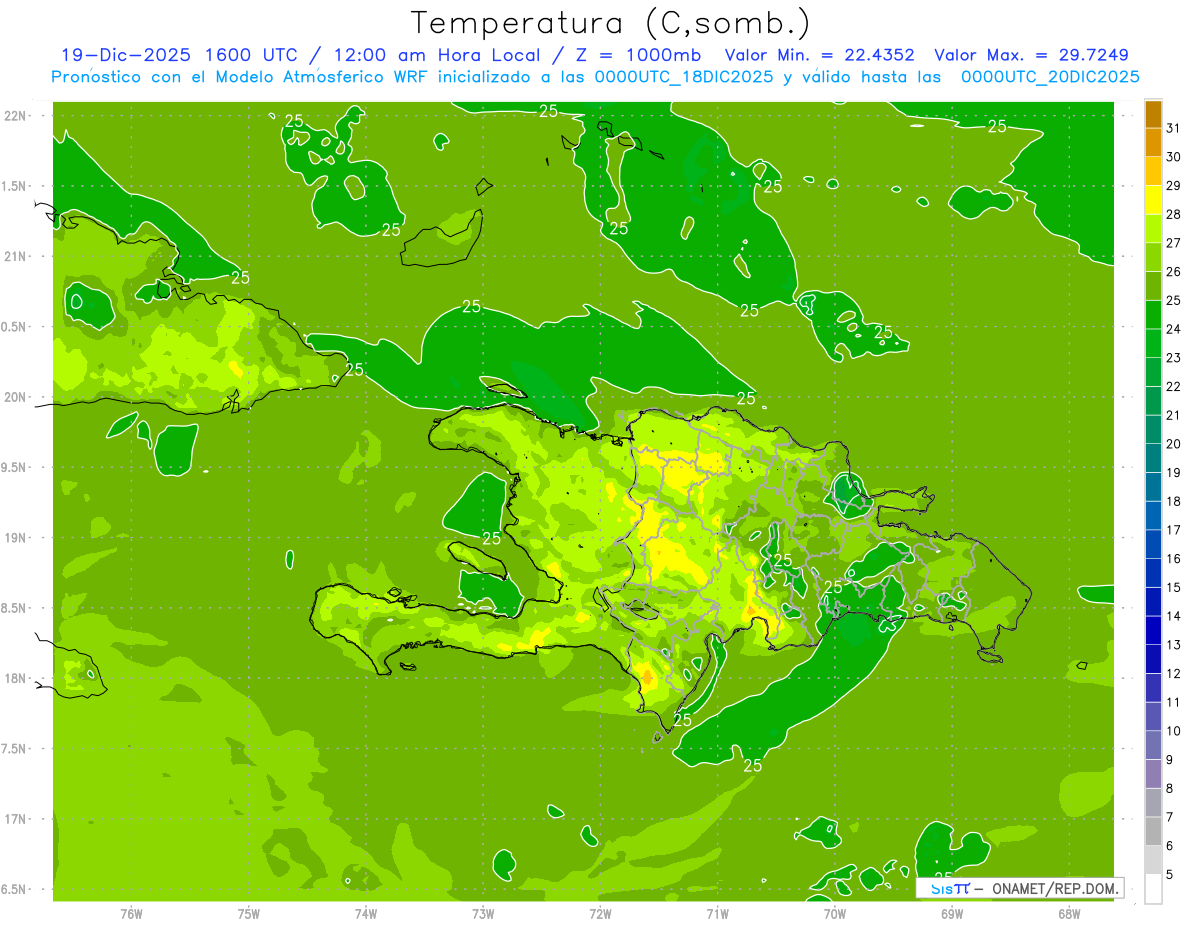
Task: Click the 74W longitude axis label
Action: 366,914
